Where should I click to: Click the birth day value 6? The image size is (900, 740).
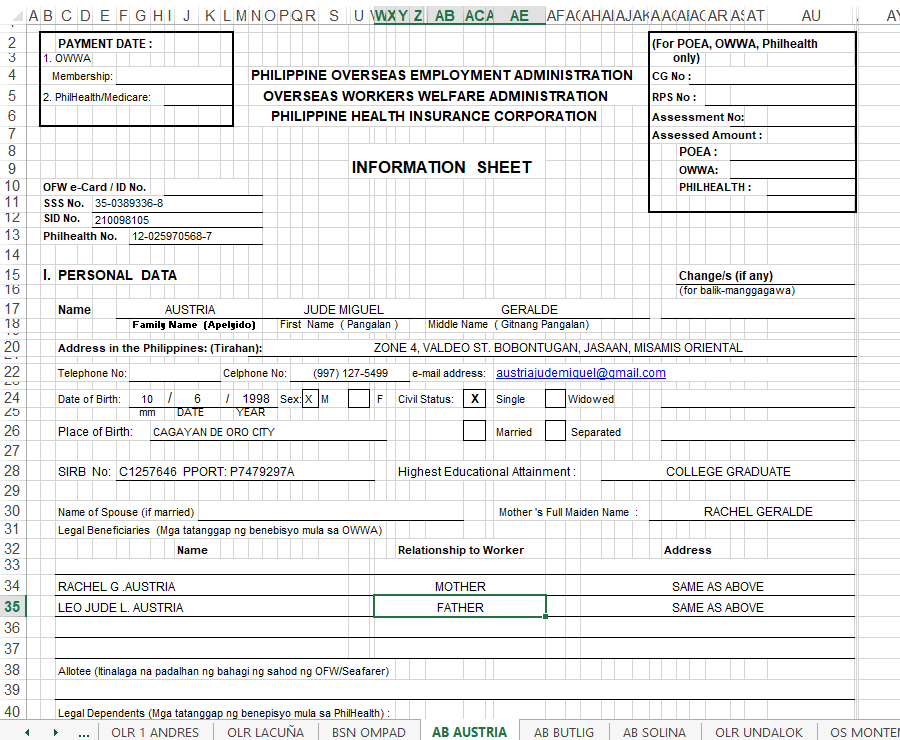coord(197,399)
